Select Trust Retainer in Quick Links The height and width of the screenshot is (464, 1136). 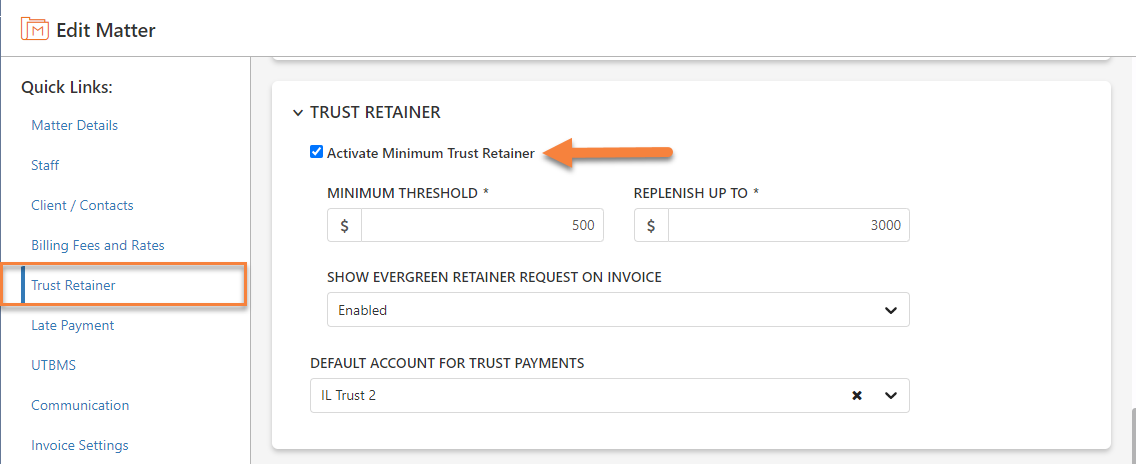coord(73,285)
